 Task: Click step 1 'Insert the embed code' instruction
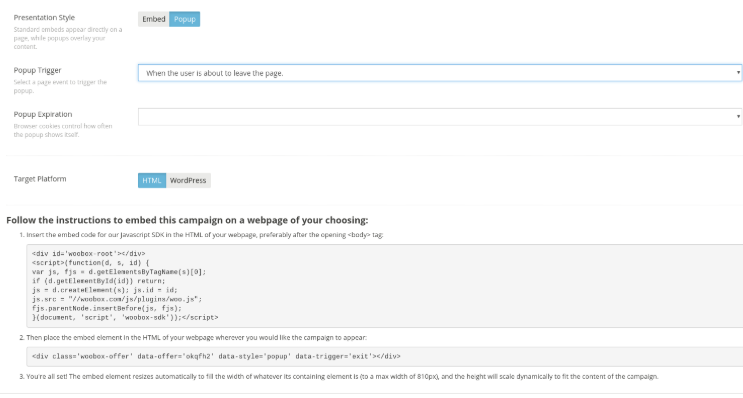(205, 235)
